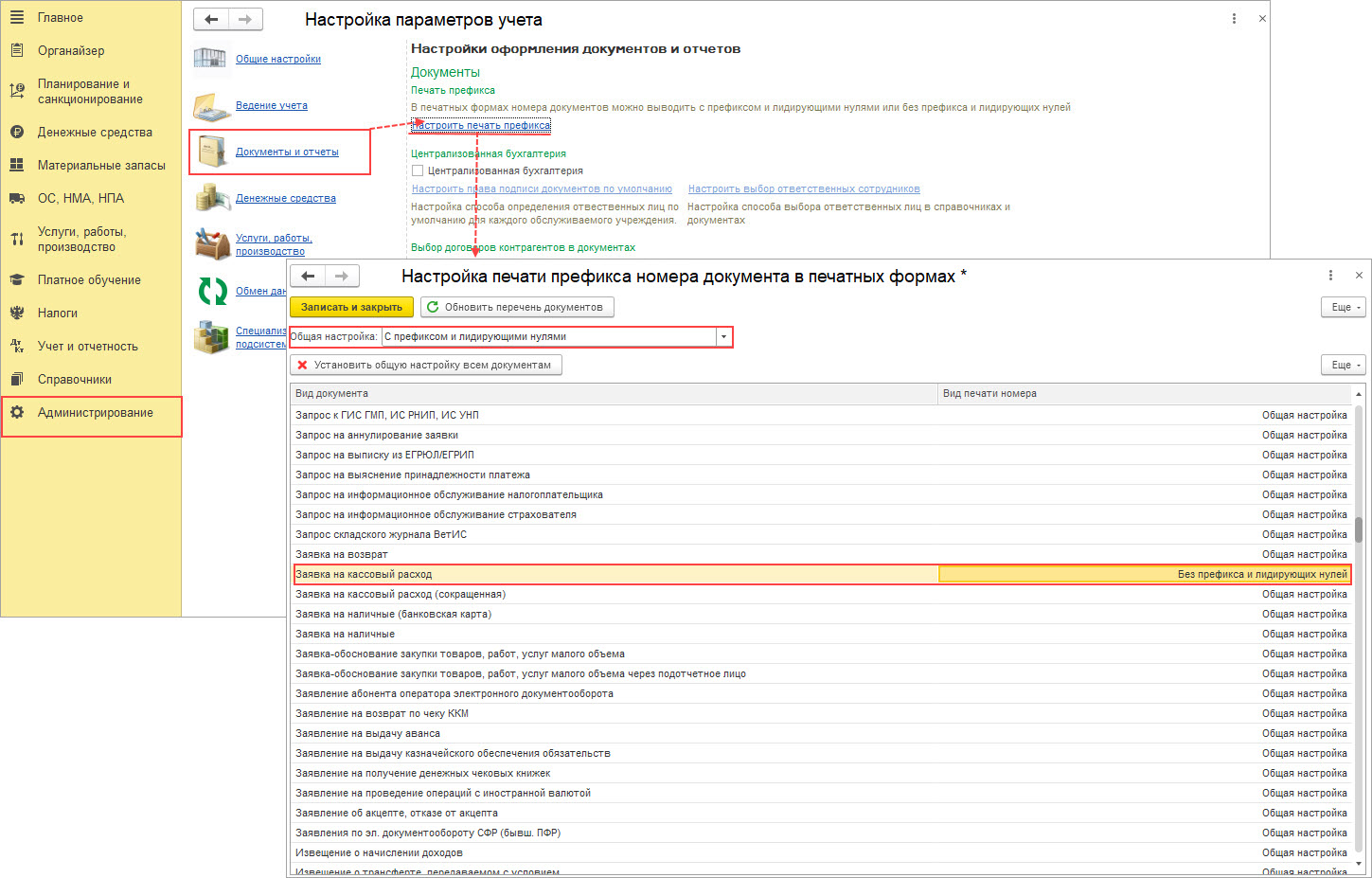The width and height of the screenshot is (1372, 878).
Task: Open Учет и отчетность sidebar icon
Action: 16,346
